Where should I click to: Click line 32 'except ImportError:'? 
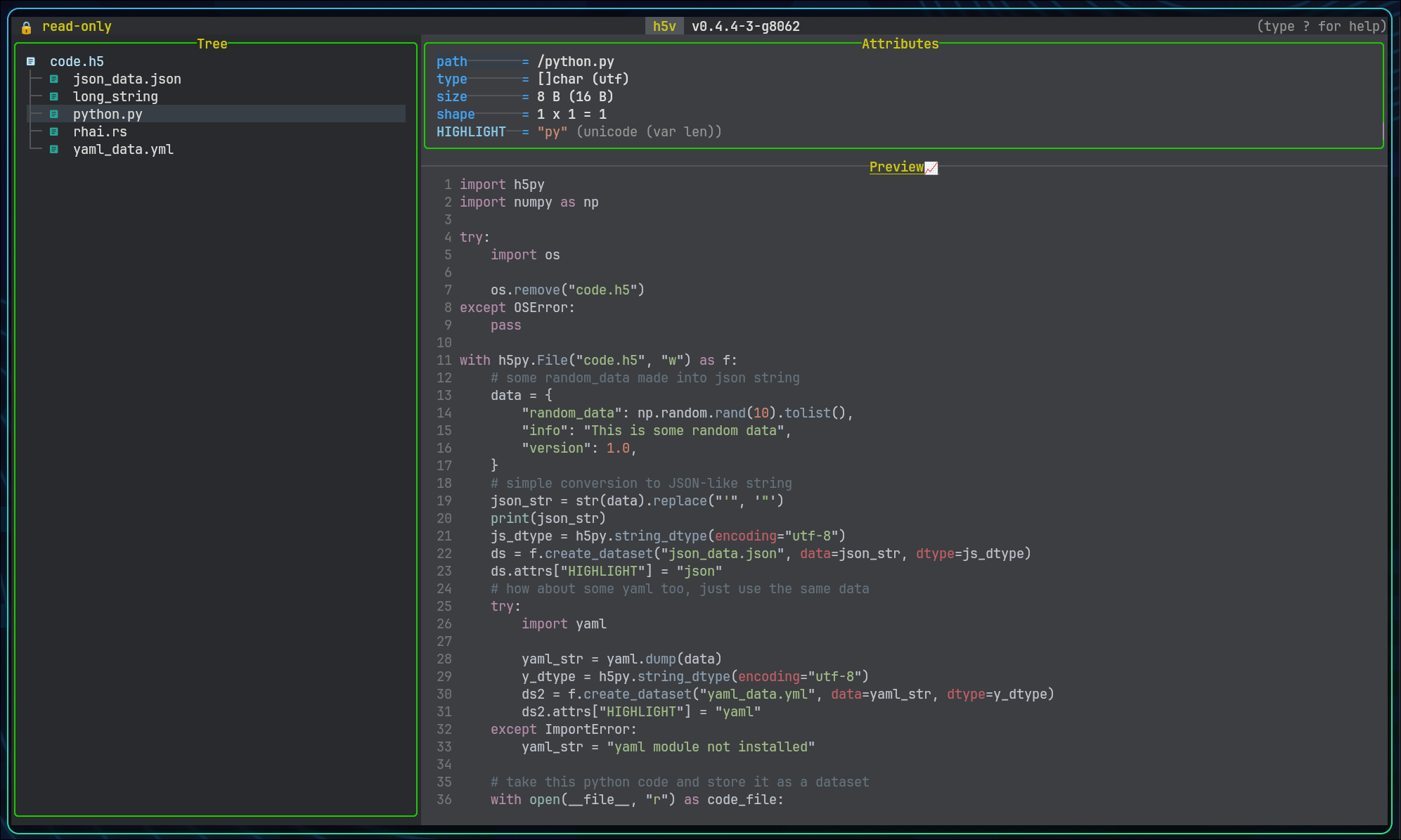[564, 729]
